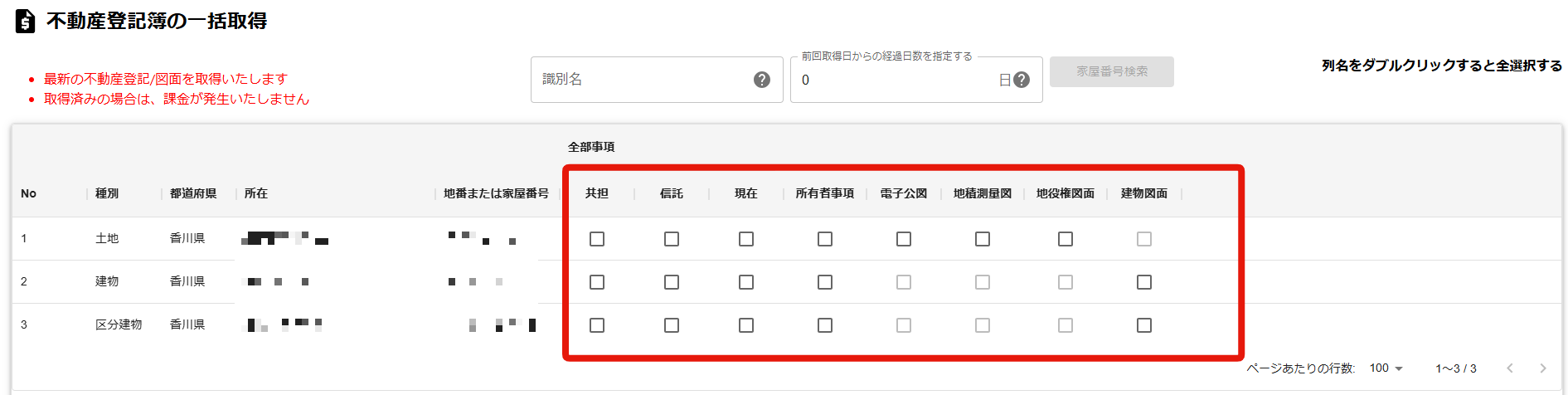The width and height of the screenshot is (1568, 395).
Task: Click the document icon beside page title
Action: 26,21
